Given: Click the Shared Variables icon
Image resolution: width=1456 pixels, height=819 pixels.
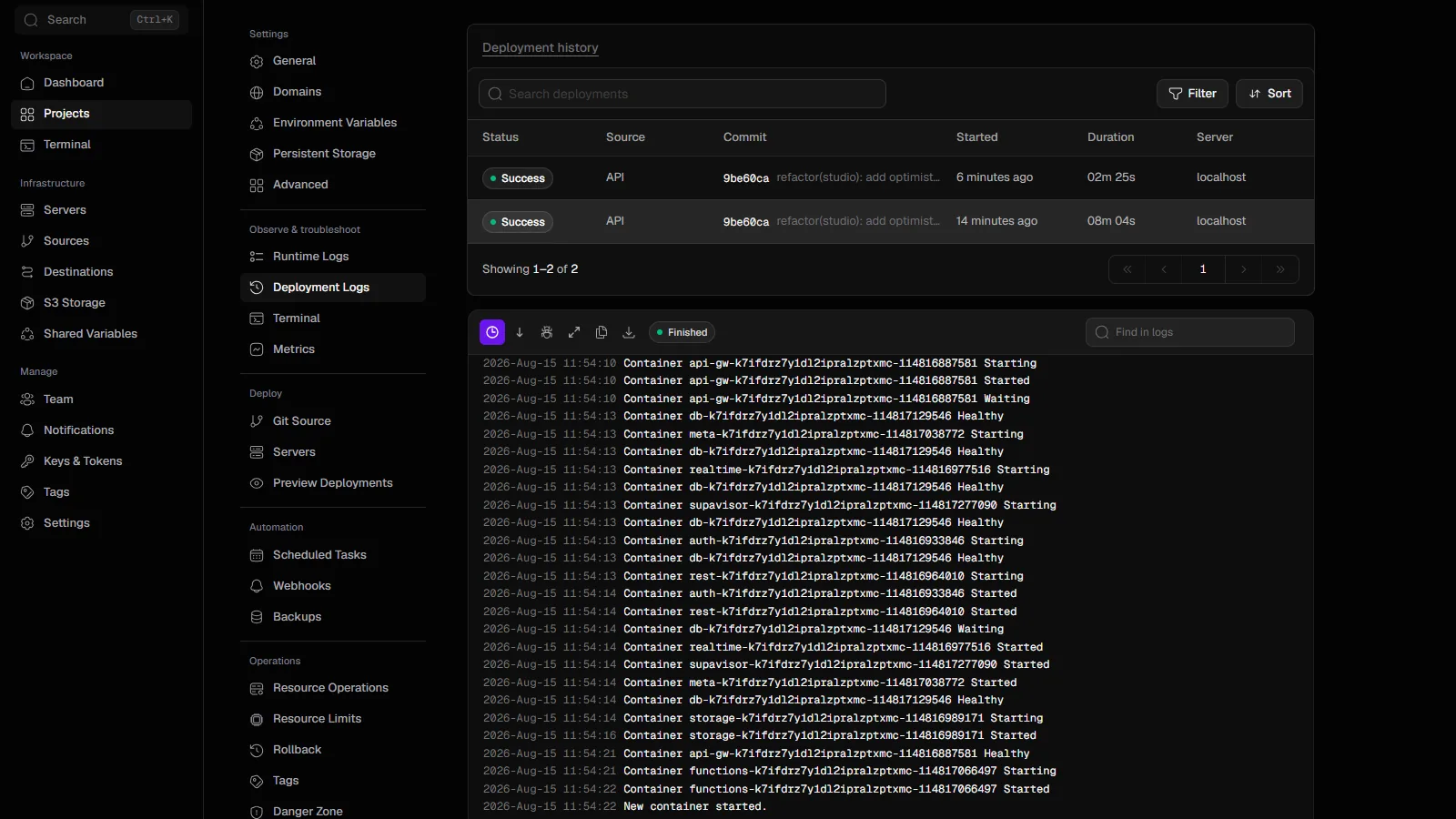Looking at the screenshot, I should [27, 334].
